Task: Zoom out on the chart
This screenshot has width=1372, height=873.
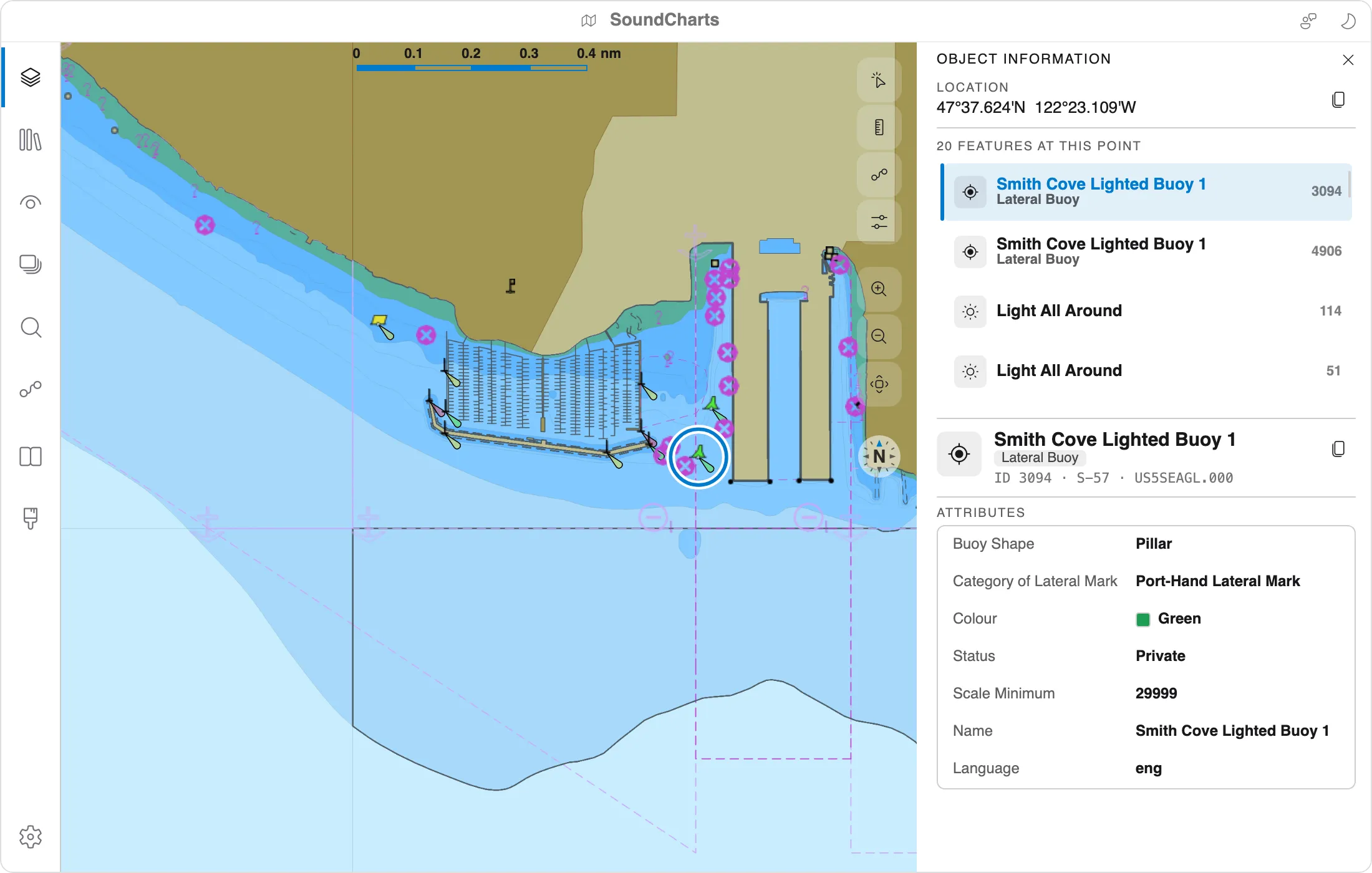Action: [879, 336]
